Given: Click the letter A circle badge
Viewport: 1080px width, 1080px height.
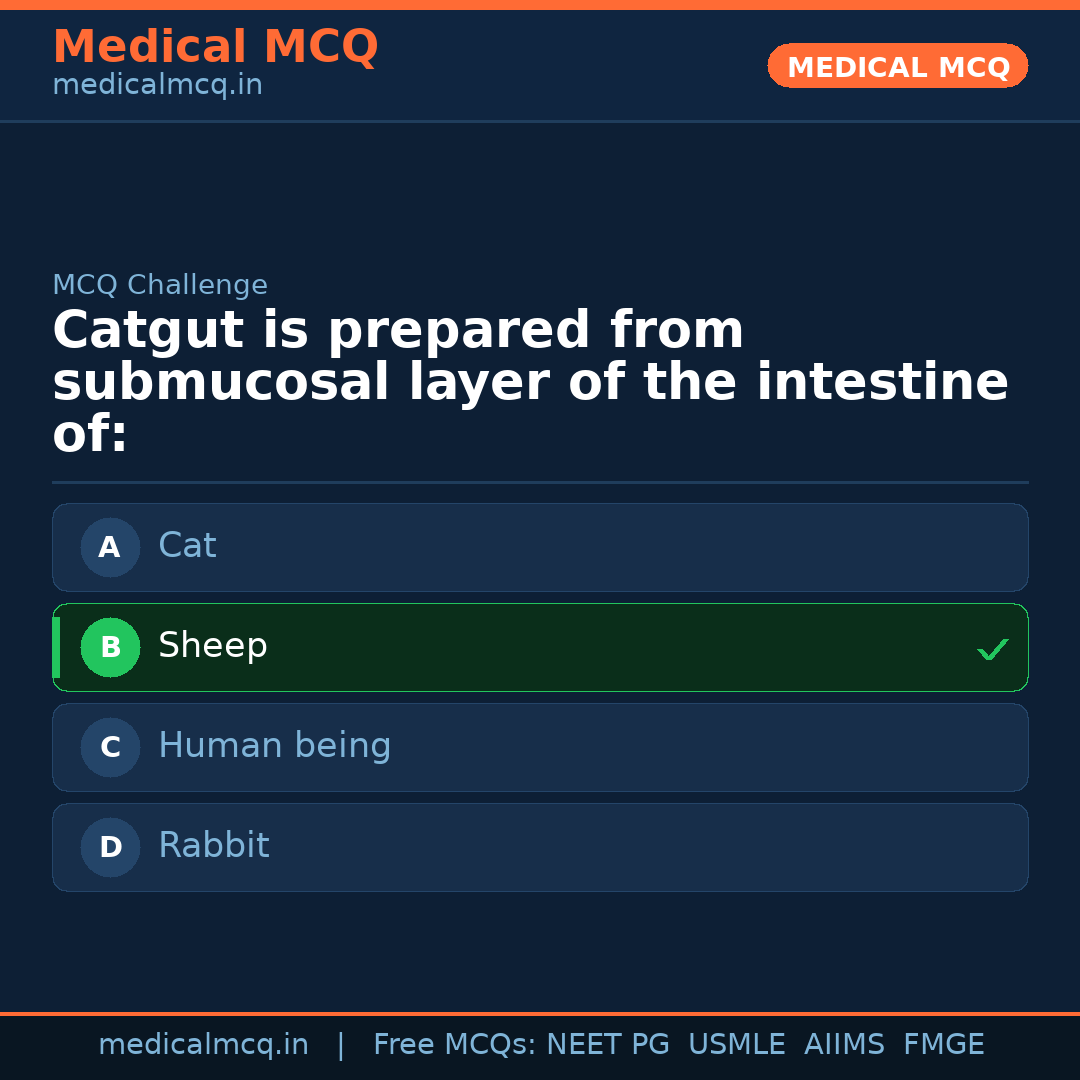Looking at the screenshot, I should [x=110, y=547].
